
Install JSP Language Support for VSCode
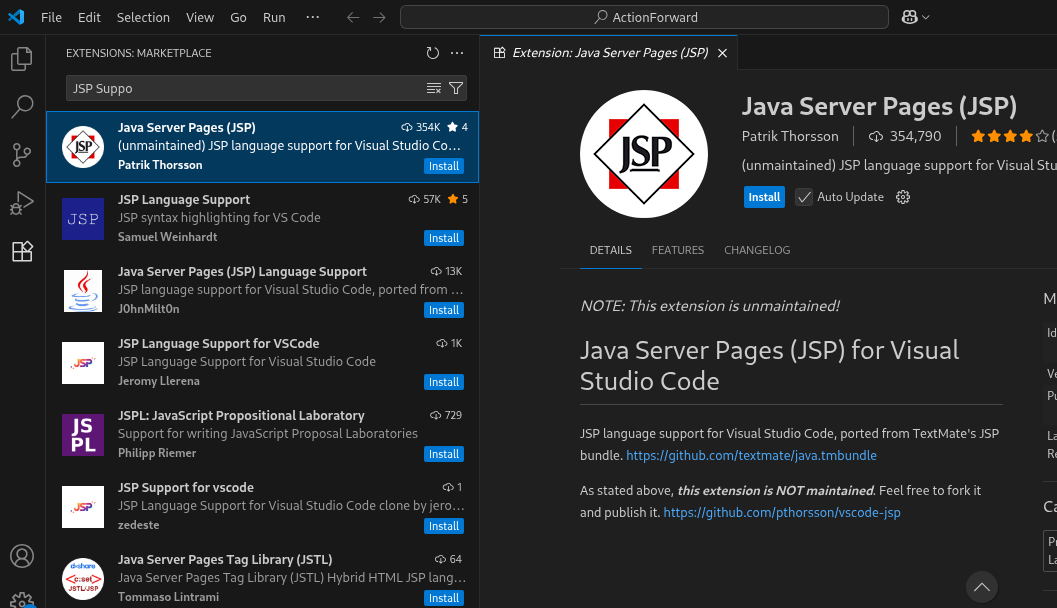click(444, 382)
